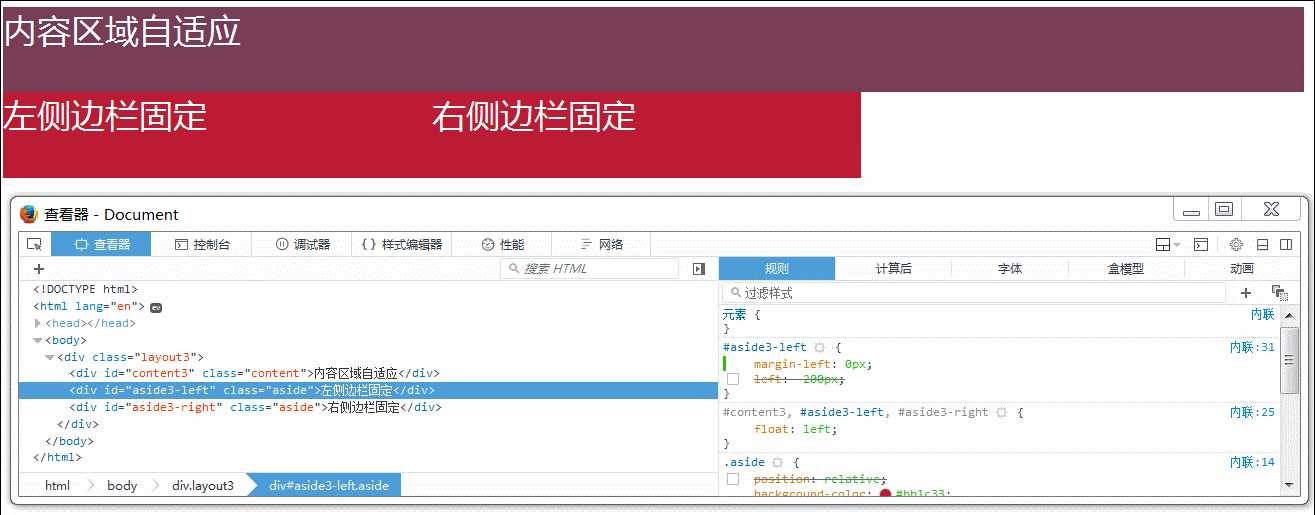Screen dimensions: 1315x515
Task: Click the body breadcrumb
Action: [x=122, y=485]
